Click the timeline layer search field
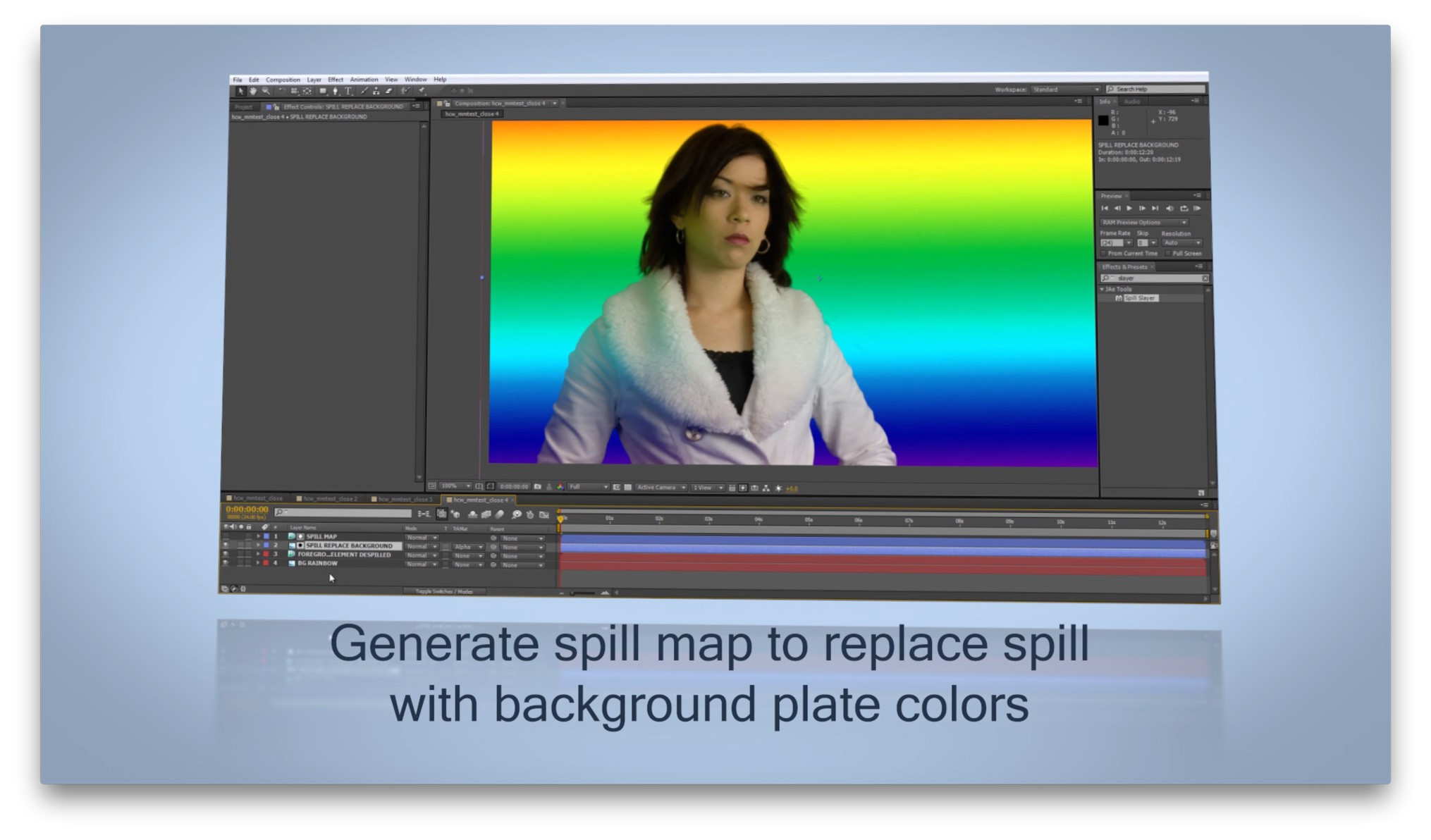The width and height of the screenshot is (1431, 840). point(343,512)
